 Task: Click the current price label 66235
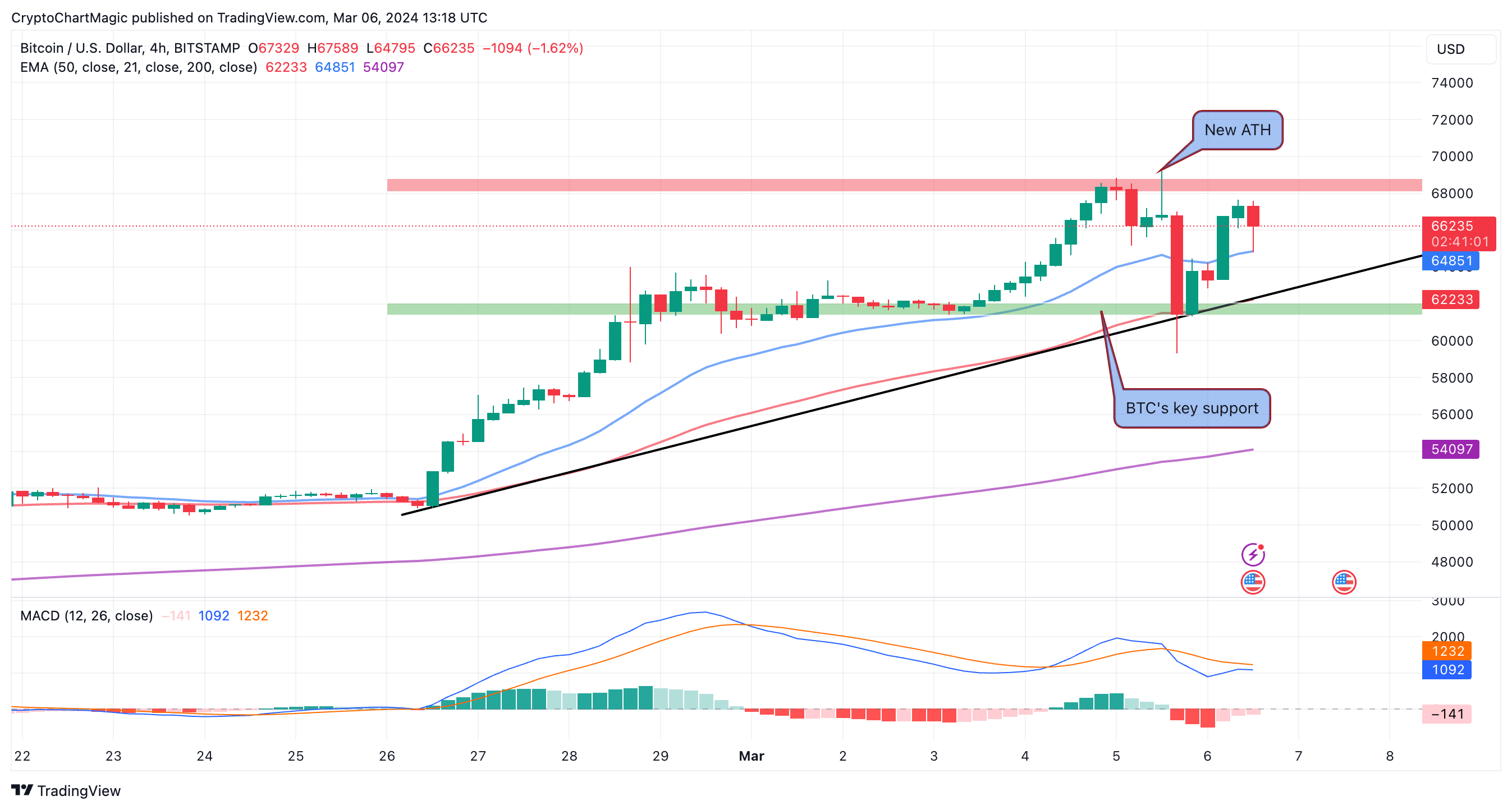(1452, 226)
